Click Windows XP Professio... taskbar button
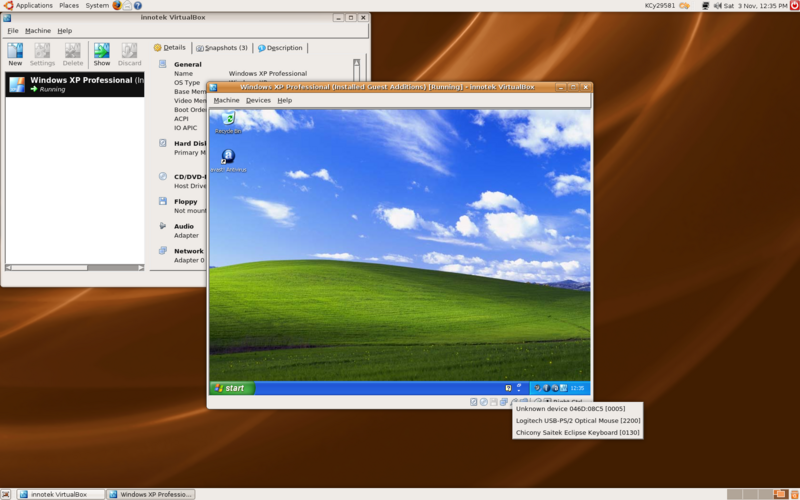800x500 pixels. pyautogui.click(x=151, y=494)
